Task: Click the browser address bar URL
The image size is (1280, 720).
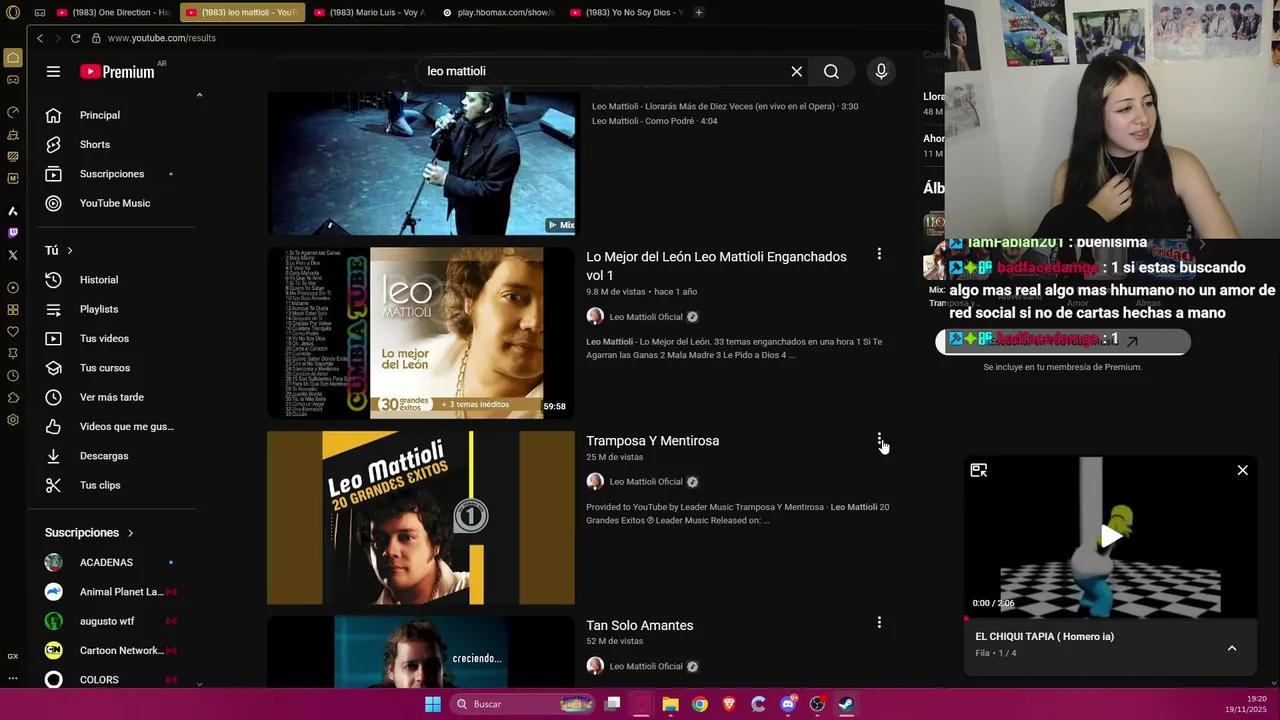Action: coord(161,38)
